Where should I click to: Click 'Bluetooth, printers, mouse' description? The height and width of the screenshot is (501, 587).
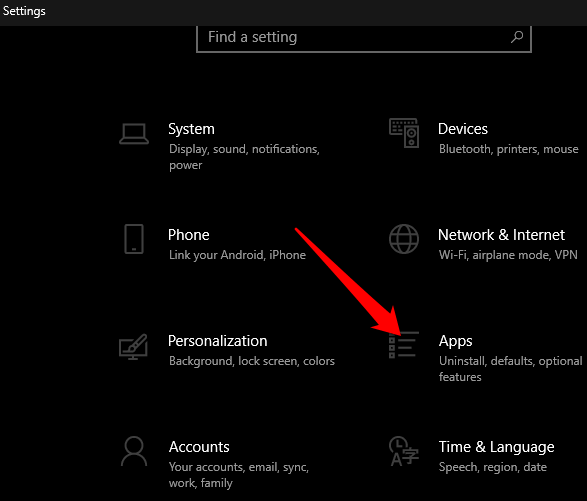pyautogui.click(x=509, y=149)
